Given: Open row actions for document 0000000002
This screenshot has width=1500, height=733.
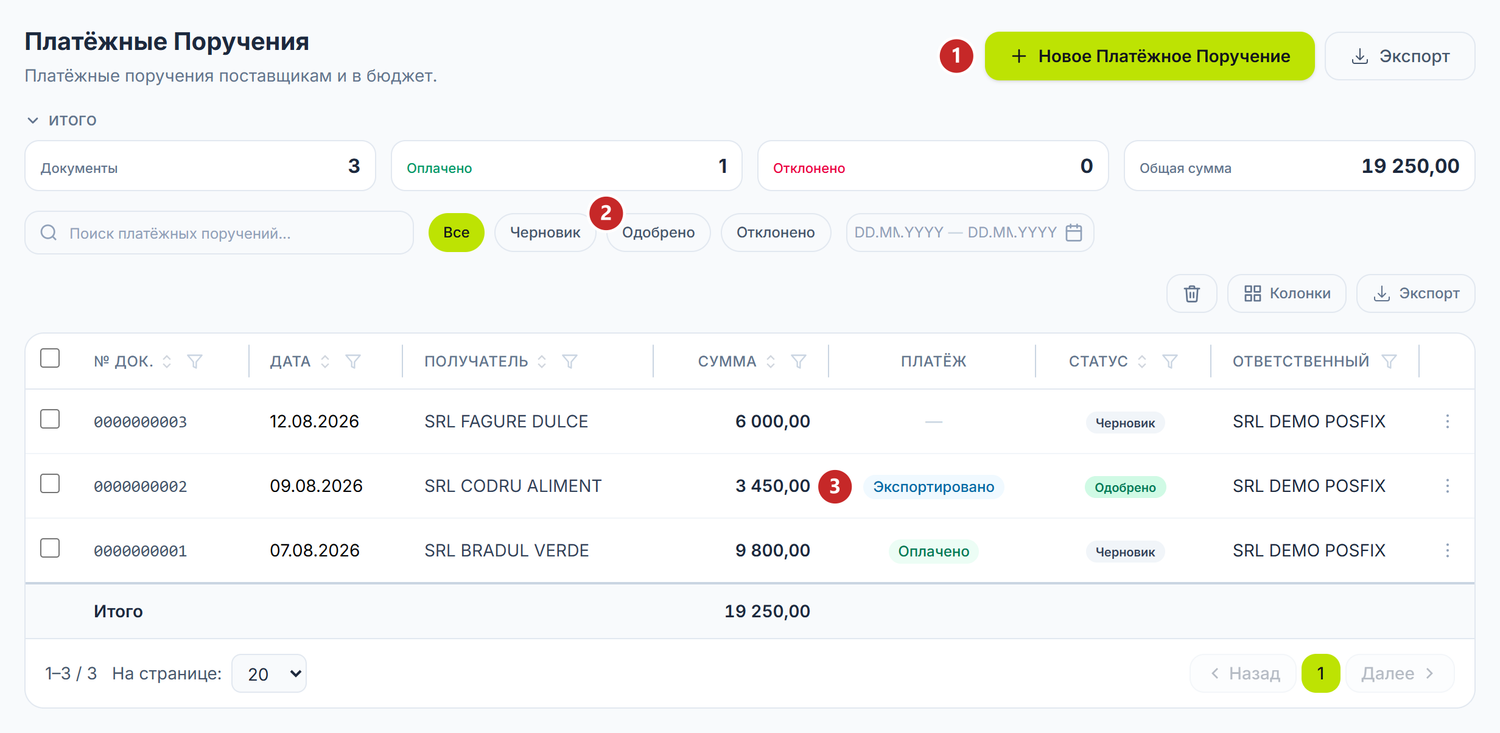Looking at the screenshot, I should point(1447,486).
